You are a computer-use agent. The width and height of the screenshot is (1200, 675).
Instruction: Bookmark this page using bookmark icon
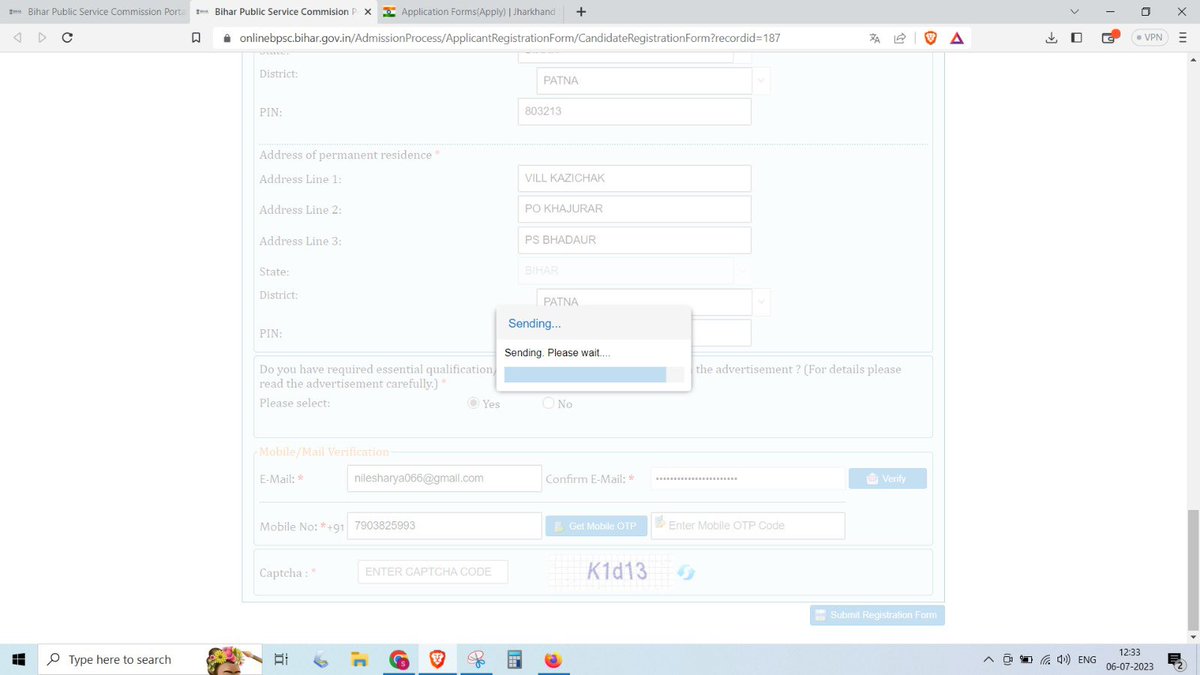click(196, 38)
